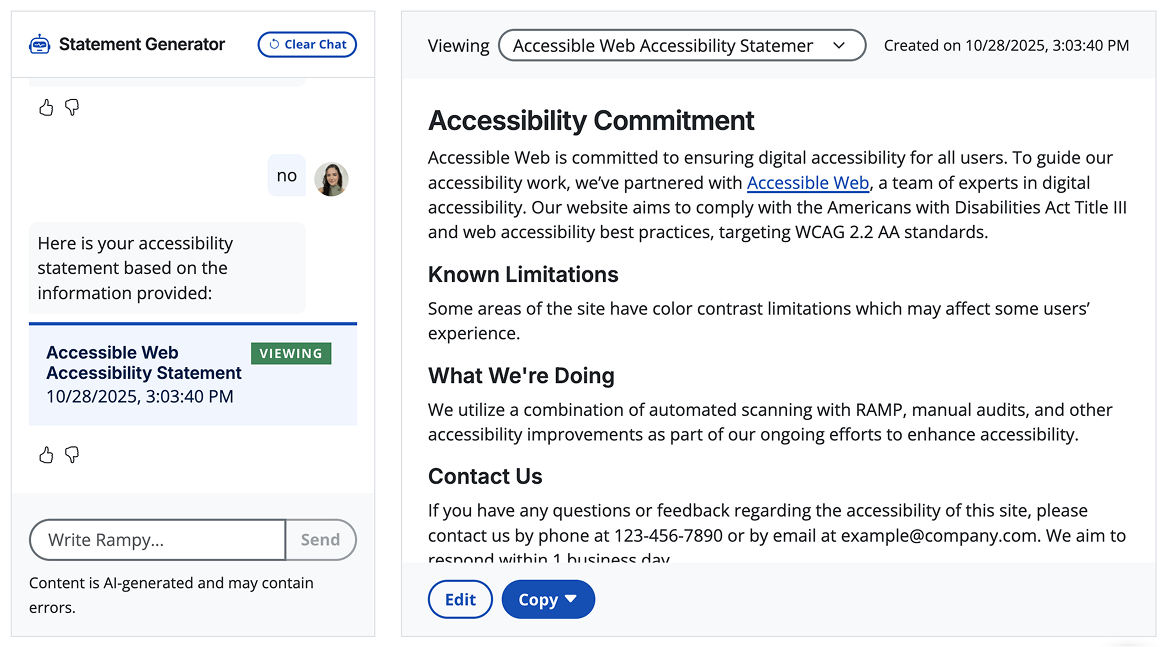
Task: Thumbs down the generated accessibility statement
Action: point(71,454)
